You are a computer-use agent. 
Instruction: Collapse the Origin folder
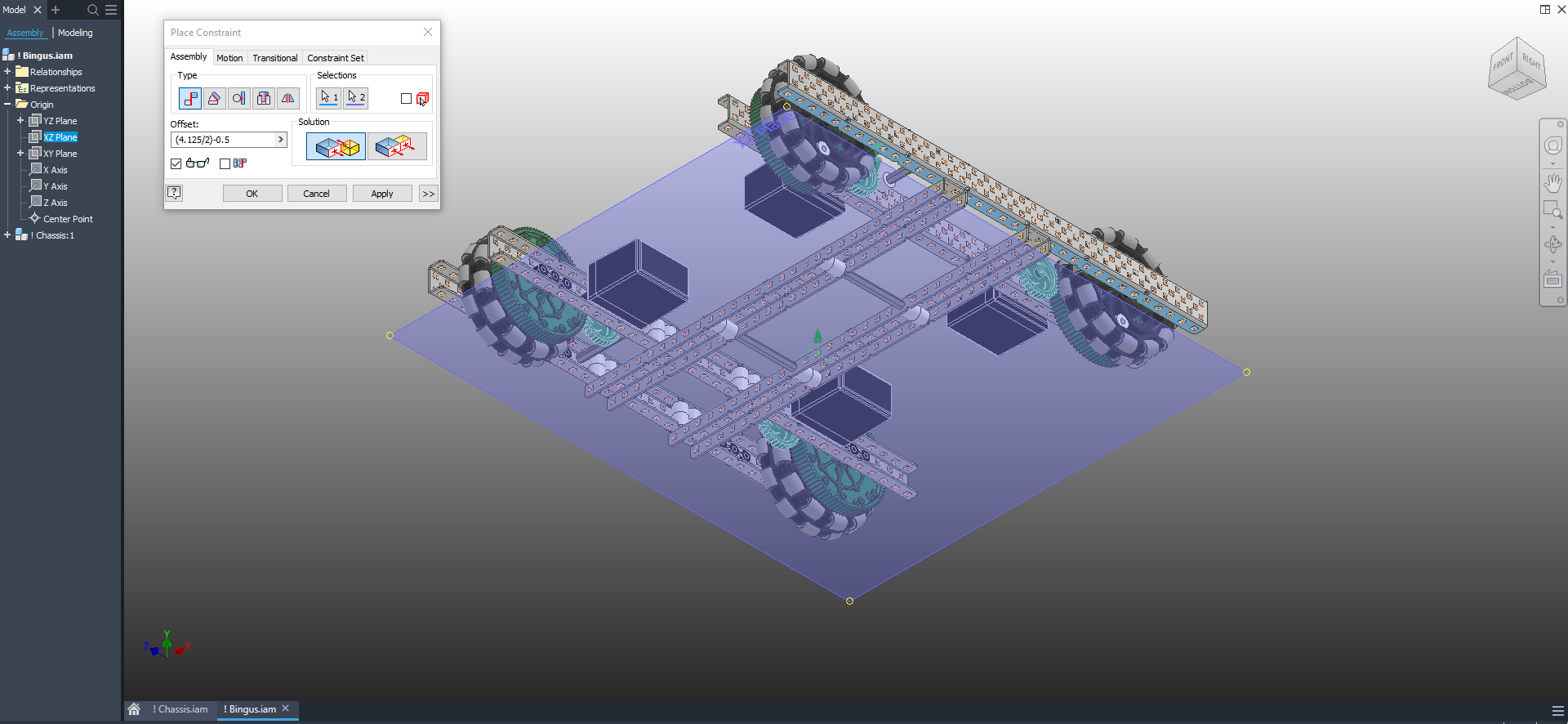7,105
